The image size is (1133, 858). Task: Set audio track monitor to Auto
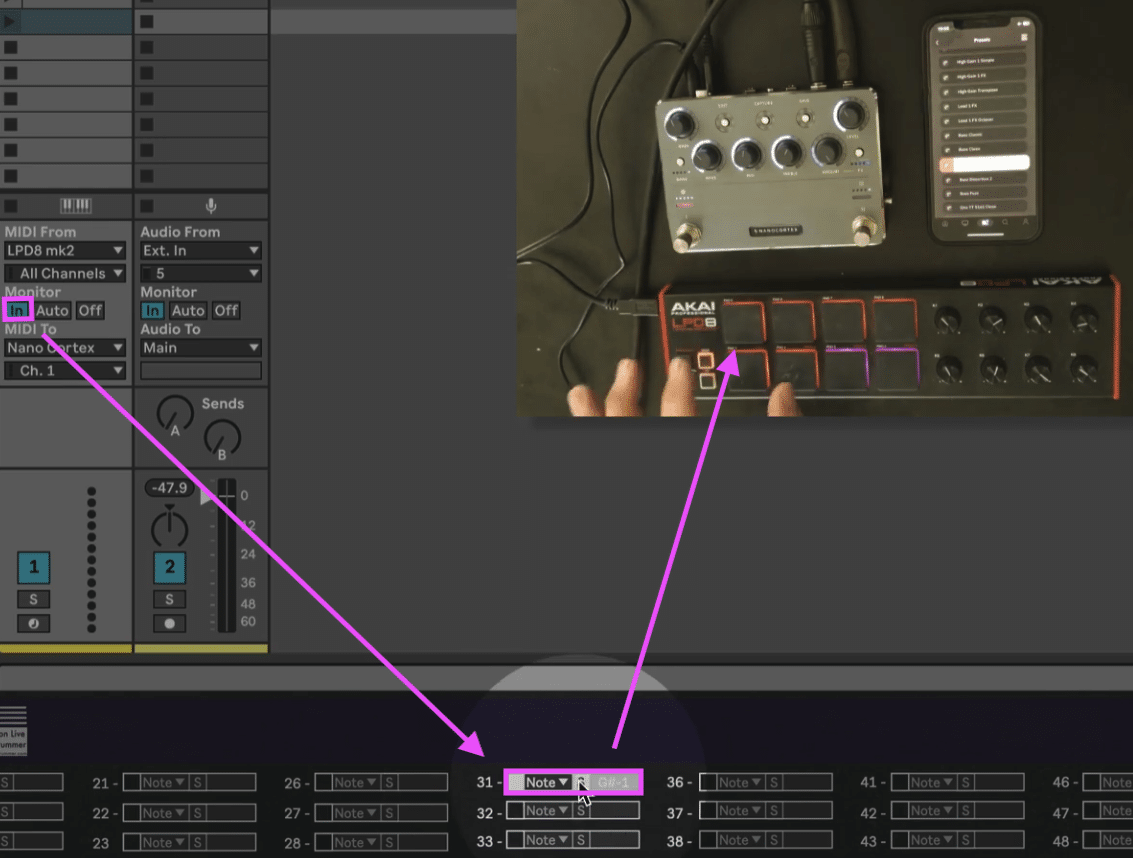[188, 310]
